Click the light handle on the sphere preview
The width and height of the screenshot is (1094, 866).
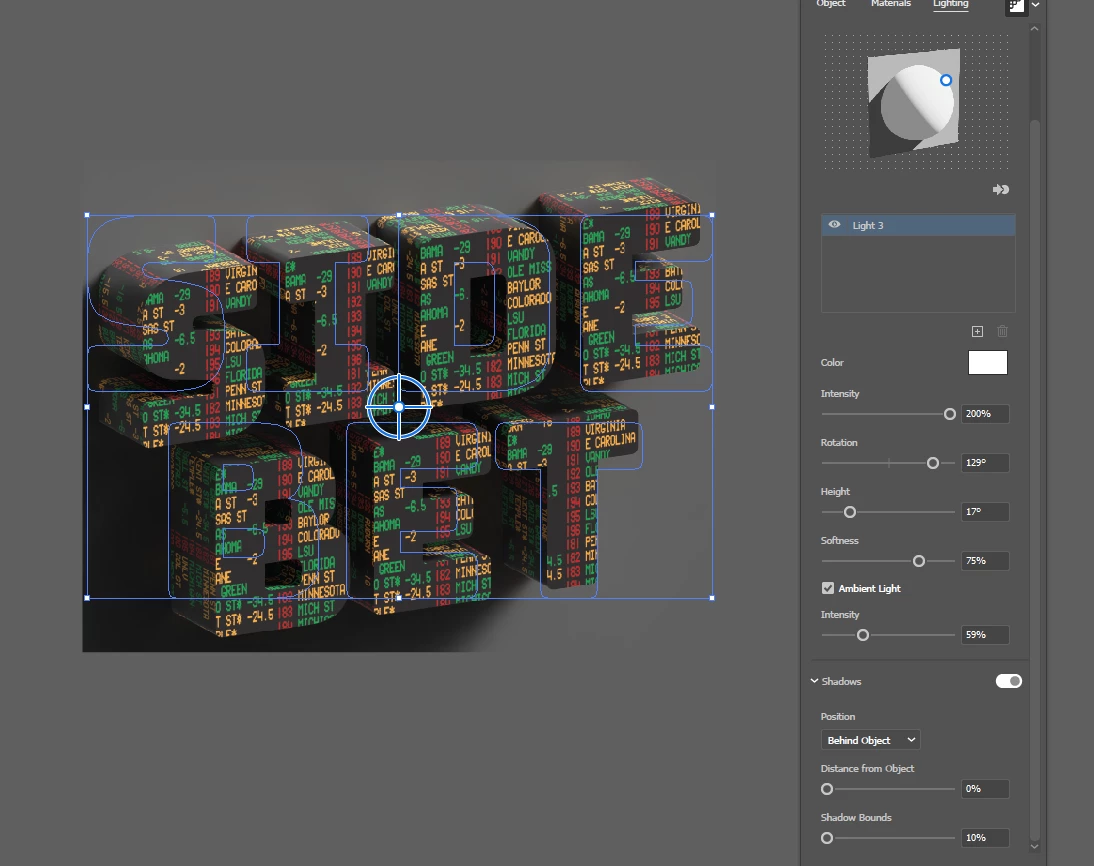coord(945,80)
